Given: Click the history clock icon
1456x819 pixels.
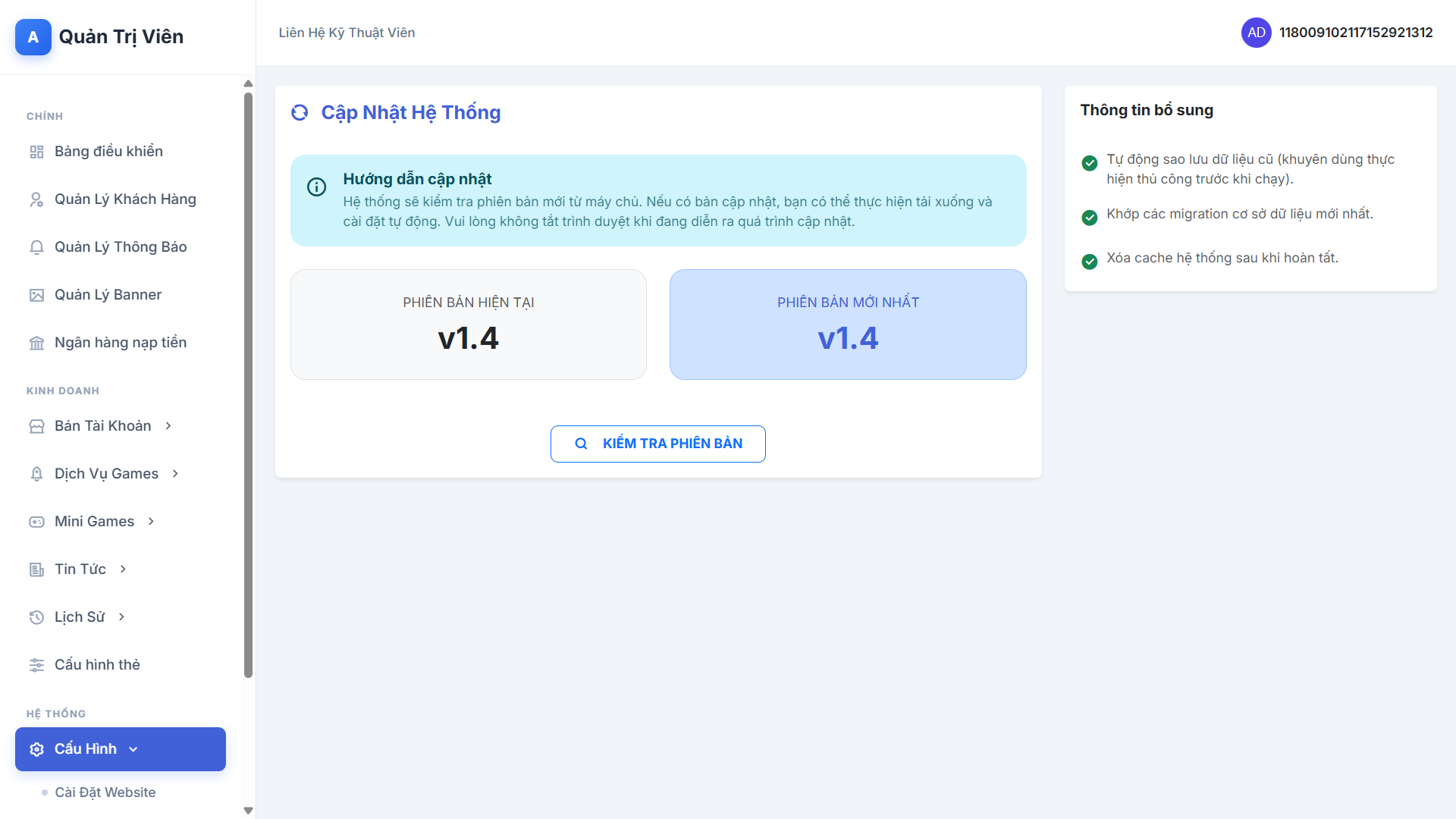Looking at the screenshot, I should [36, 617].
